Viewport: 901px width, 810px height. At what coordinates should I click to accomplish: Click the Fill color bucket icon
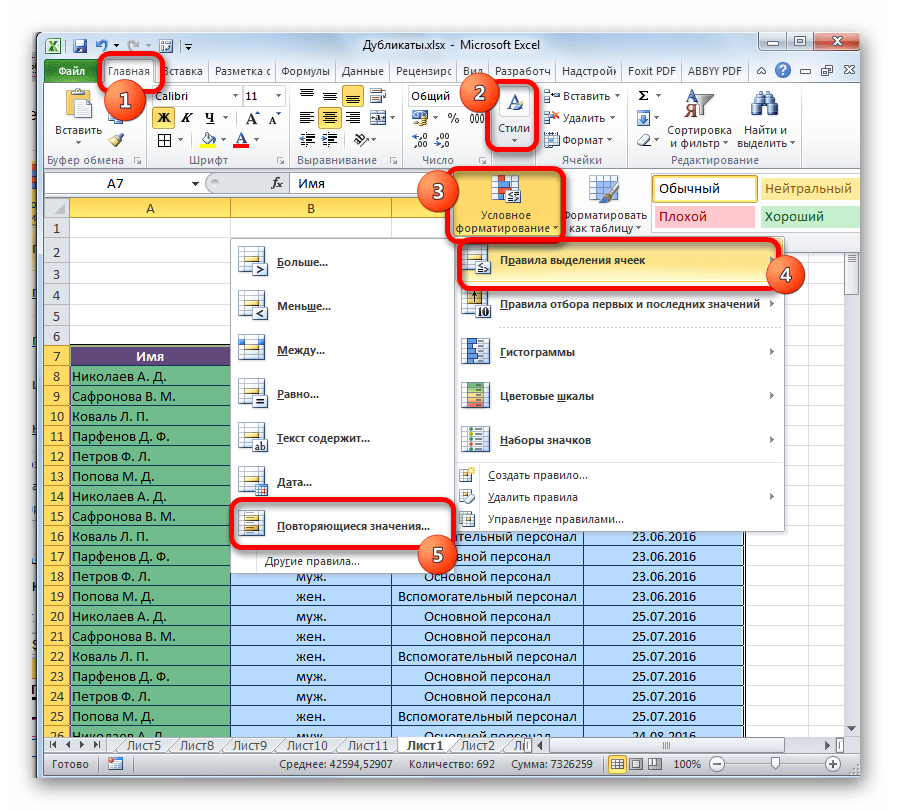tap(208, 140)
